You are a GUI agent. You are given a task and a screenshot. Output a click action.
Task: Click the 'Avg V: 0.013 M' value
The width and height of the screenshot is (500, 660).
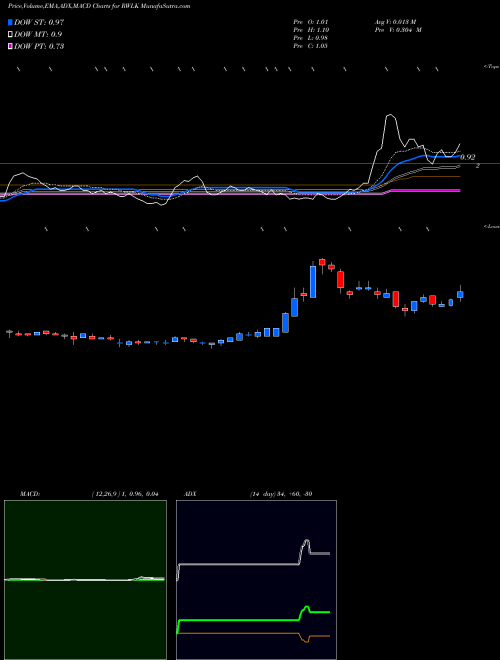coord(395,22)
